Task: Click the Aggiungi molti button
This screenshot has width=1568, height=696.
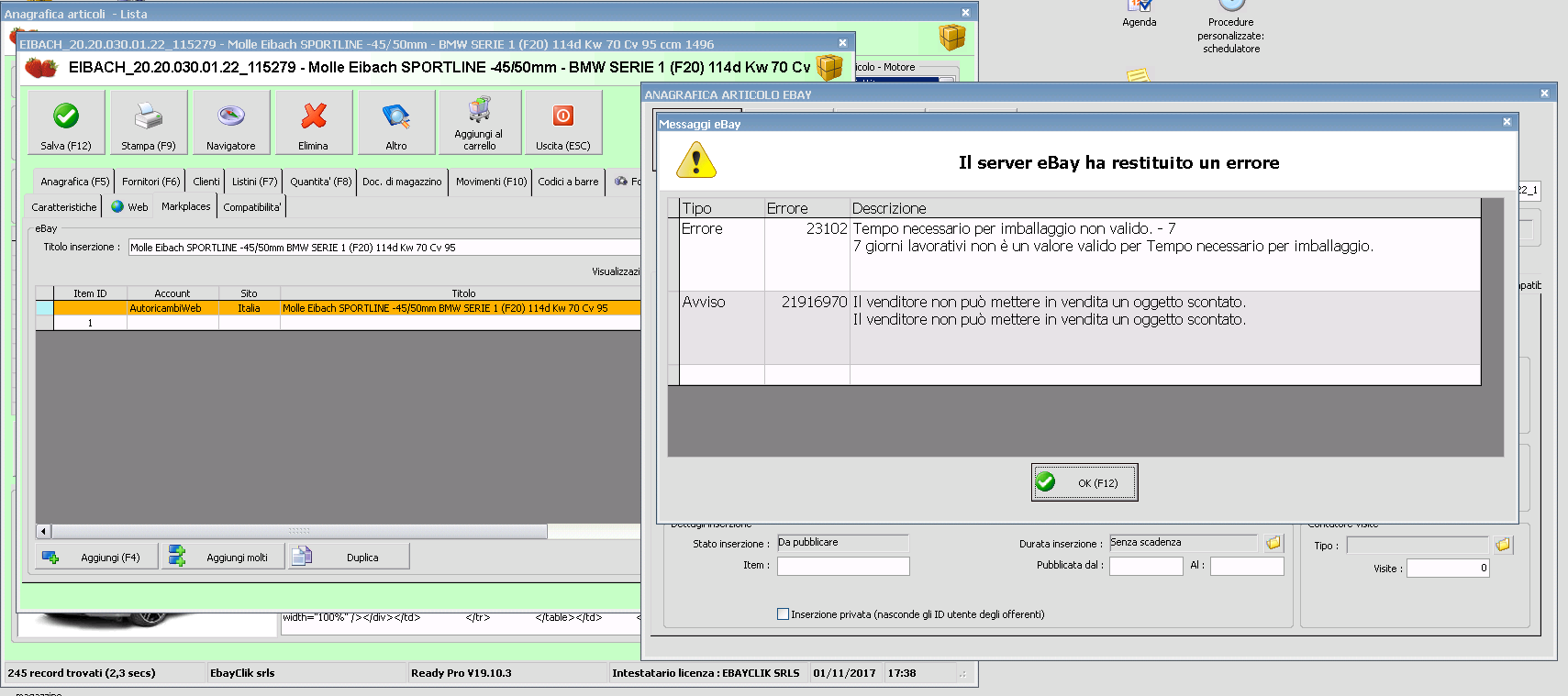Action: point(224,557)
